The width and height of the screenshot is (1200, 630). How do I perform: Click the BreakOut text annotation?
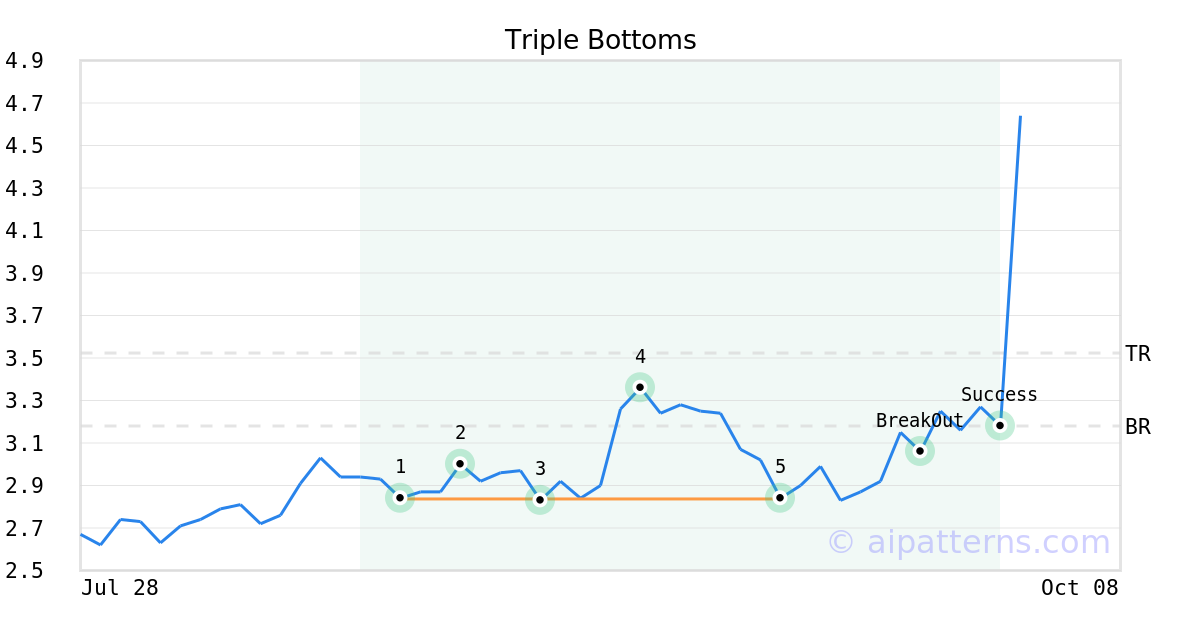pos(919,421)
